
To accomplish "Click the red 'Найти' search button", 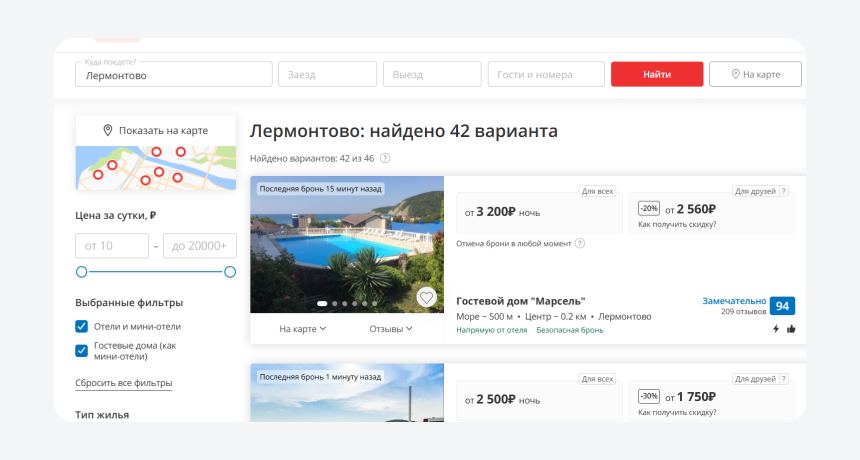I will (657, 74).
